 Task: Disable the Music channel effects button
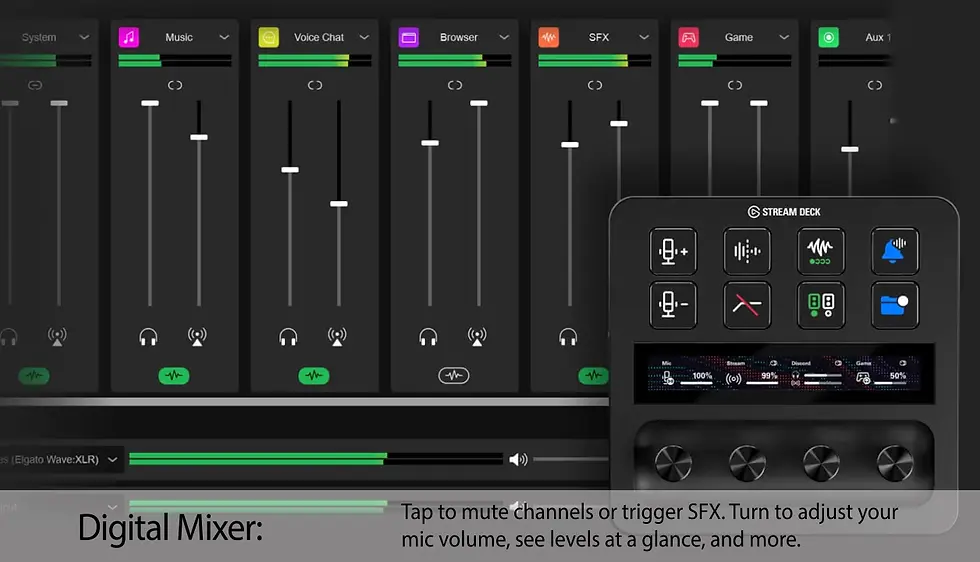[174, 376]
